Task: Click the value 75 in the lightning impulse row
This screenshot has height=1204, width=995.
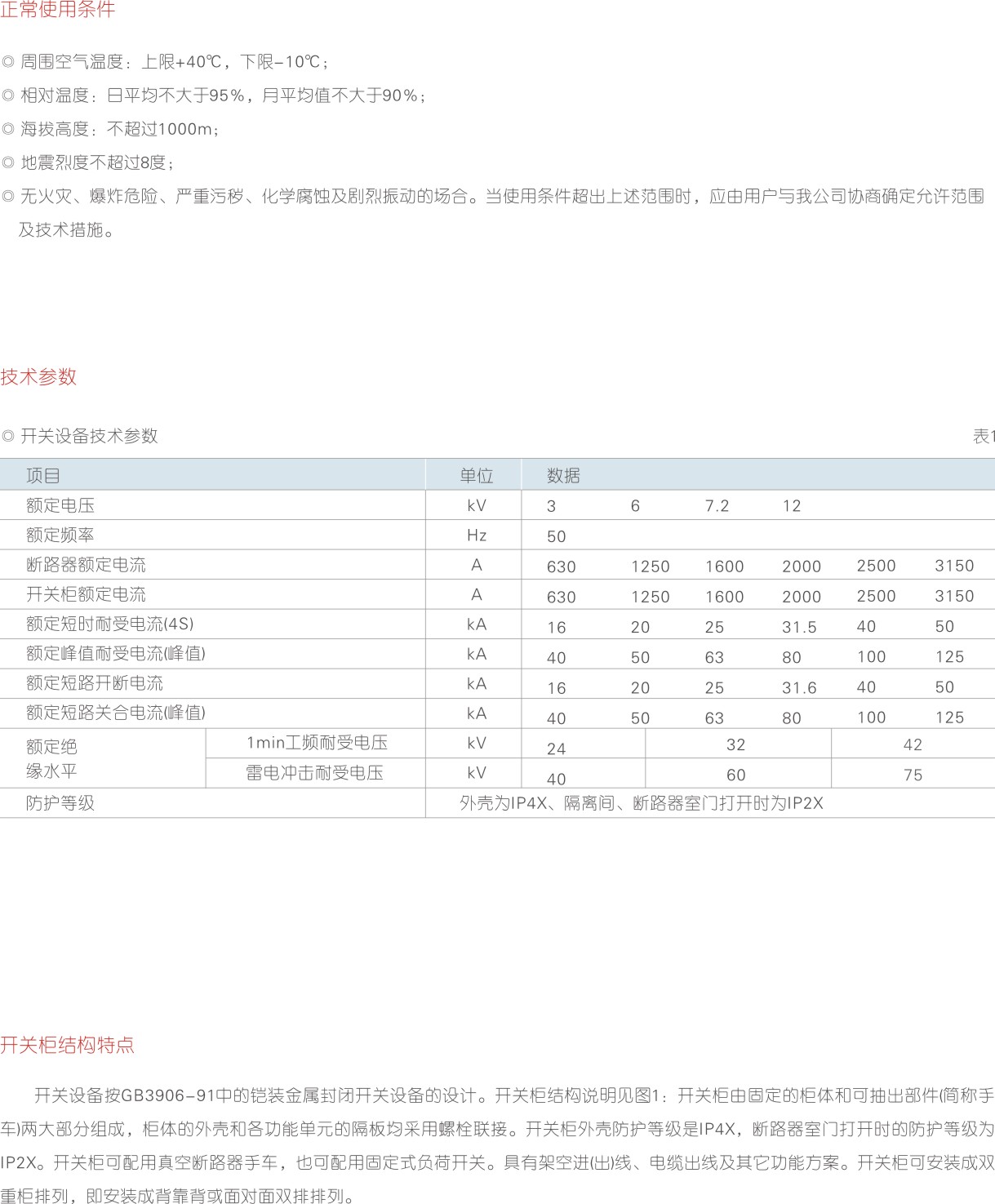Action: (x=913, y=775)
